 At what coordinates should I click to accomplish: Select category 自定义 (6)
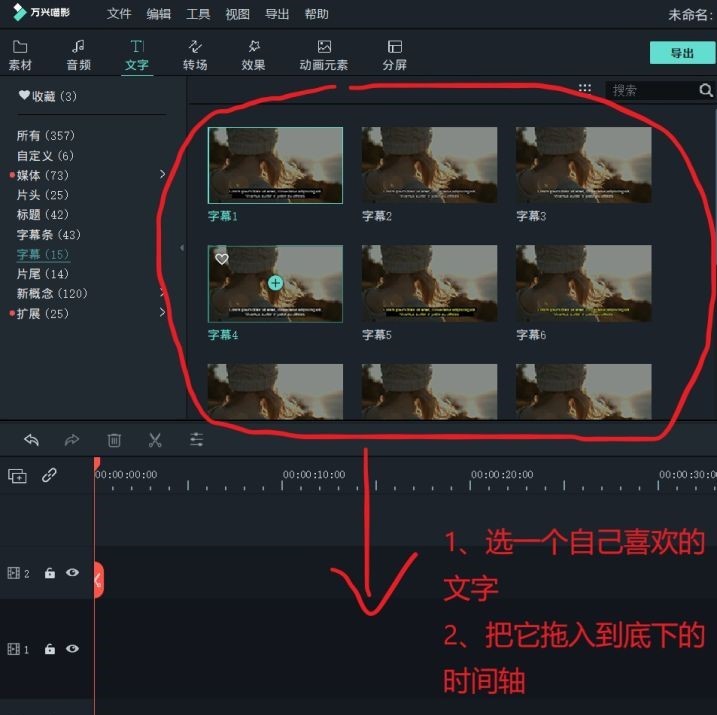45,155
